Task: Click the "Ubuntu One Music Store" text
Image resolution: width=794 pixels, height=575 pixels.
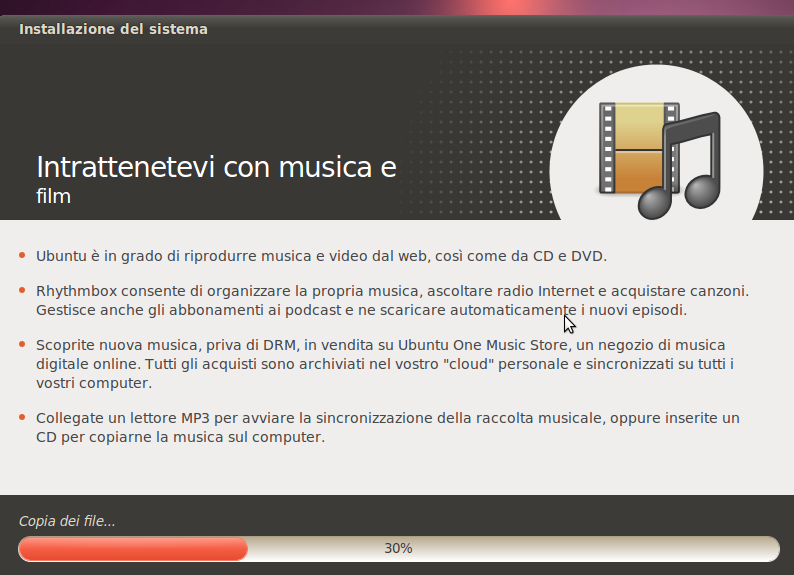Action: 483,345
